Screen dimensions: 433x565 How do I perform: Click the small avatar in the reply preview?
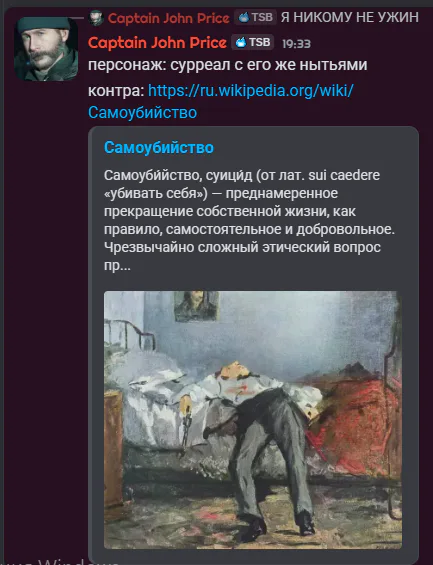(96, 18)
